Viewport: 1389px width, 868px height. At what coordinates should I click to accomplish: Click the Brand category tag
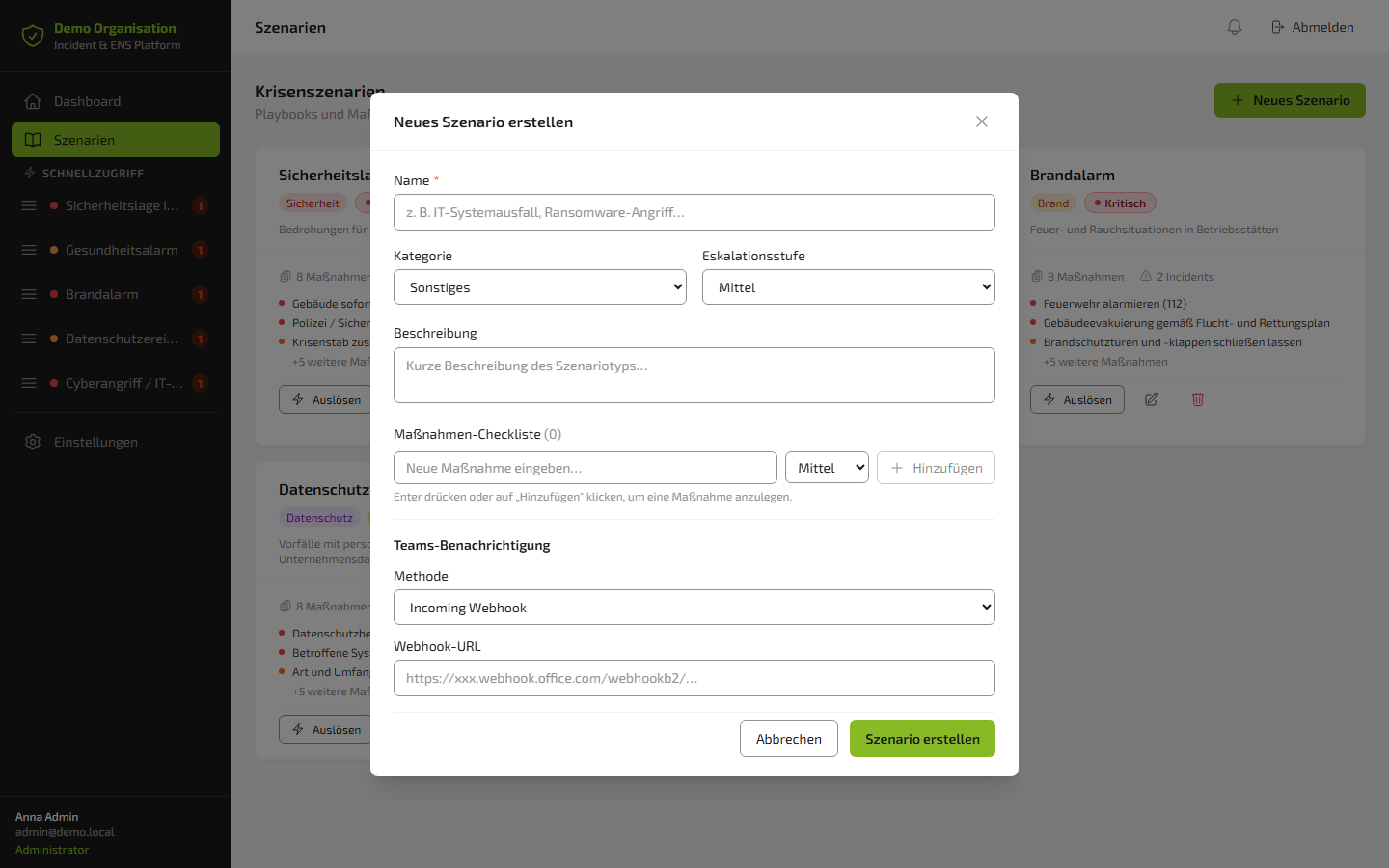1053,203
